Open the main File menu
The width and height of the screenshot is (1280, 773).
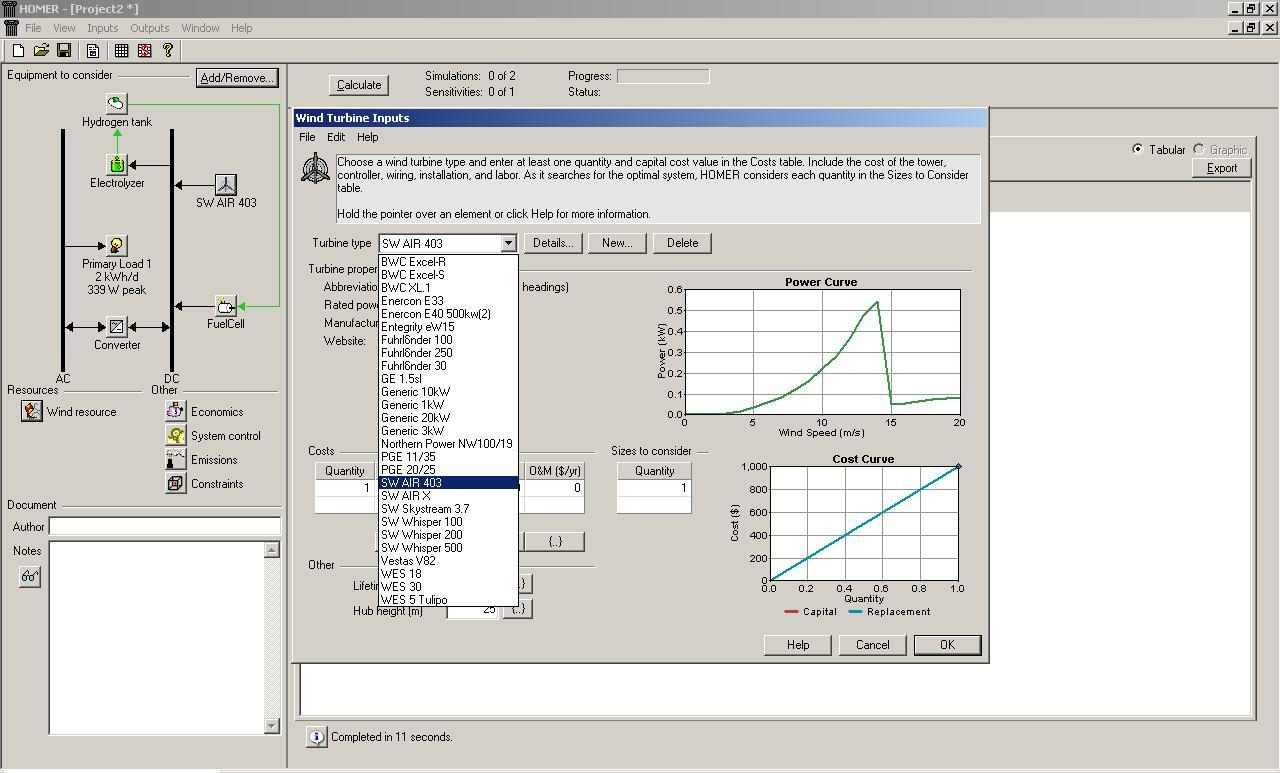point(33,28)
